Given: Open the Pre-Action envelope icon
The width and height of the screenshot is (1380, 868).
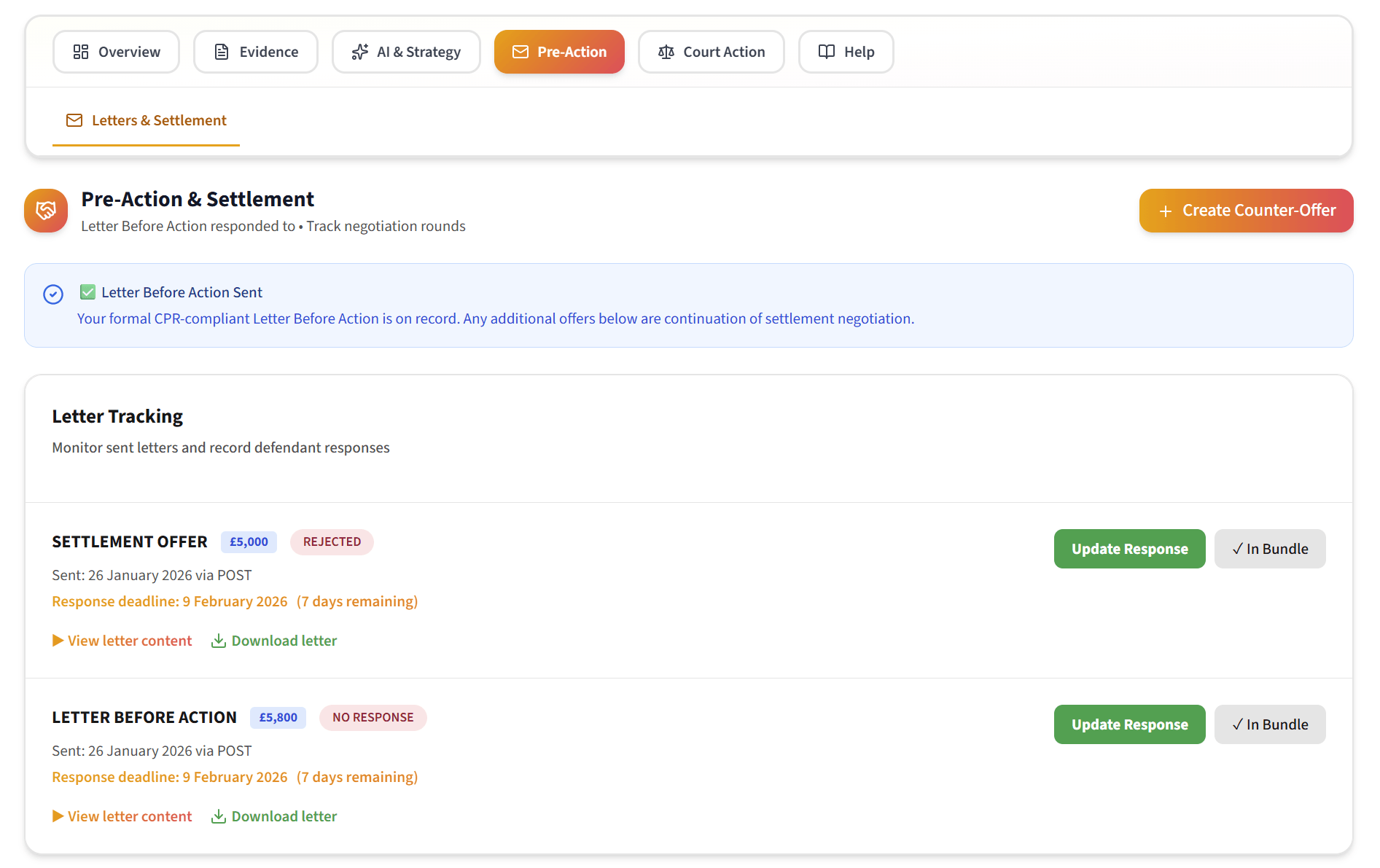Looking at the screenshot, I should point(521,51).
